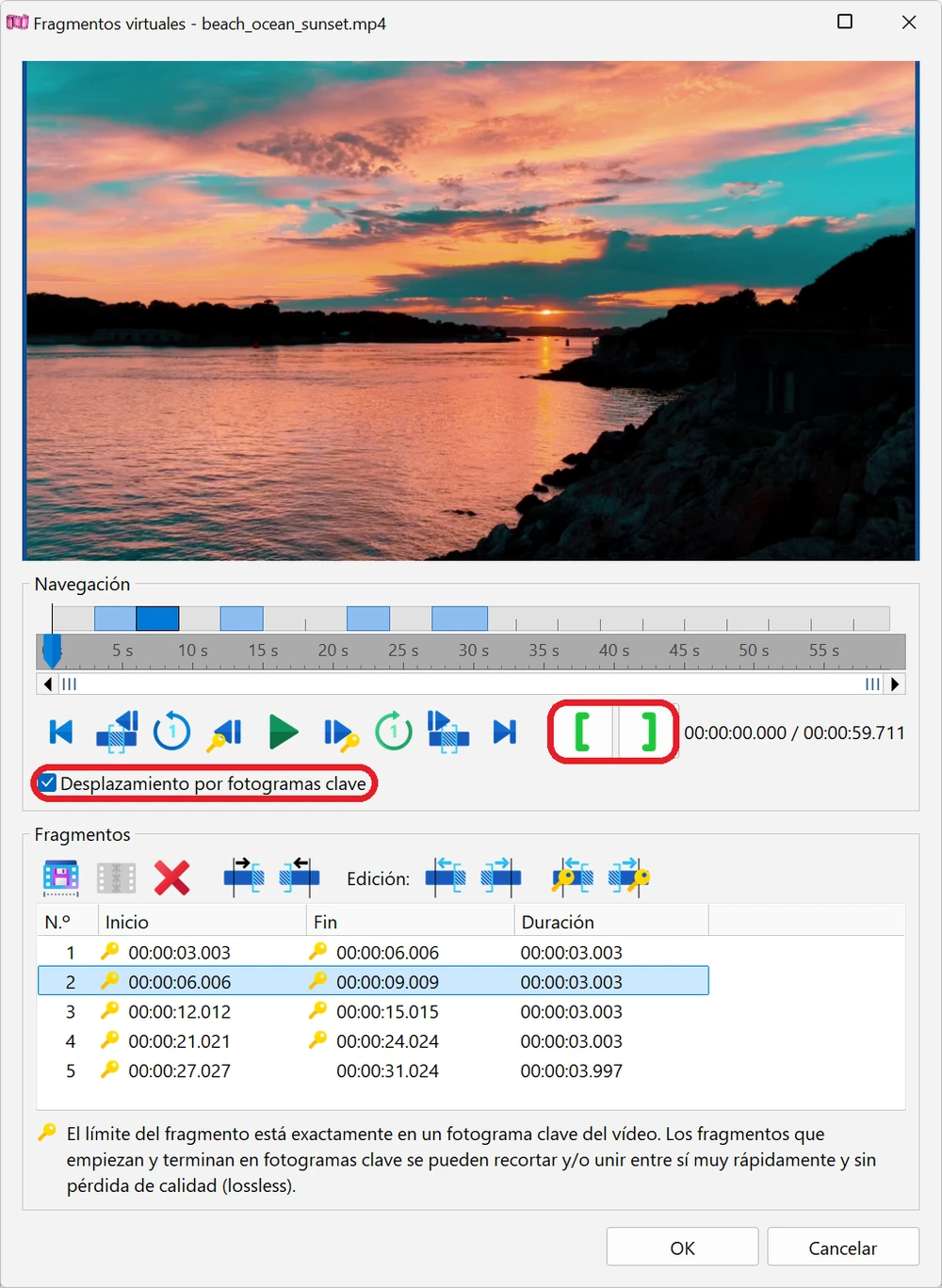The height and width of the screenshot is (1288, 942).
Task: Step back one second with counterclockwise arrow
Action: (171, 732)
